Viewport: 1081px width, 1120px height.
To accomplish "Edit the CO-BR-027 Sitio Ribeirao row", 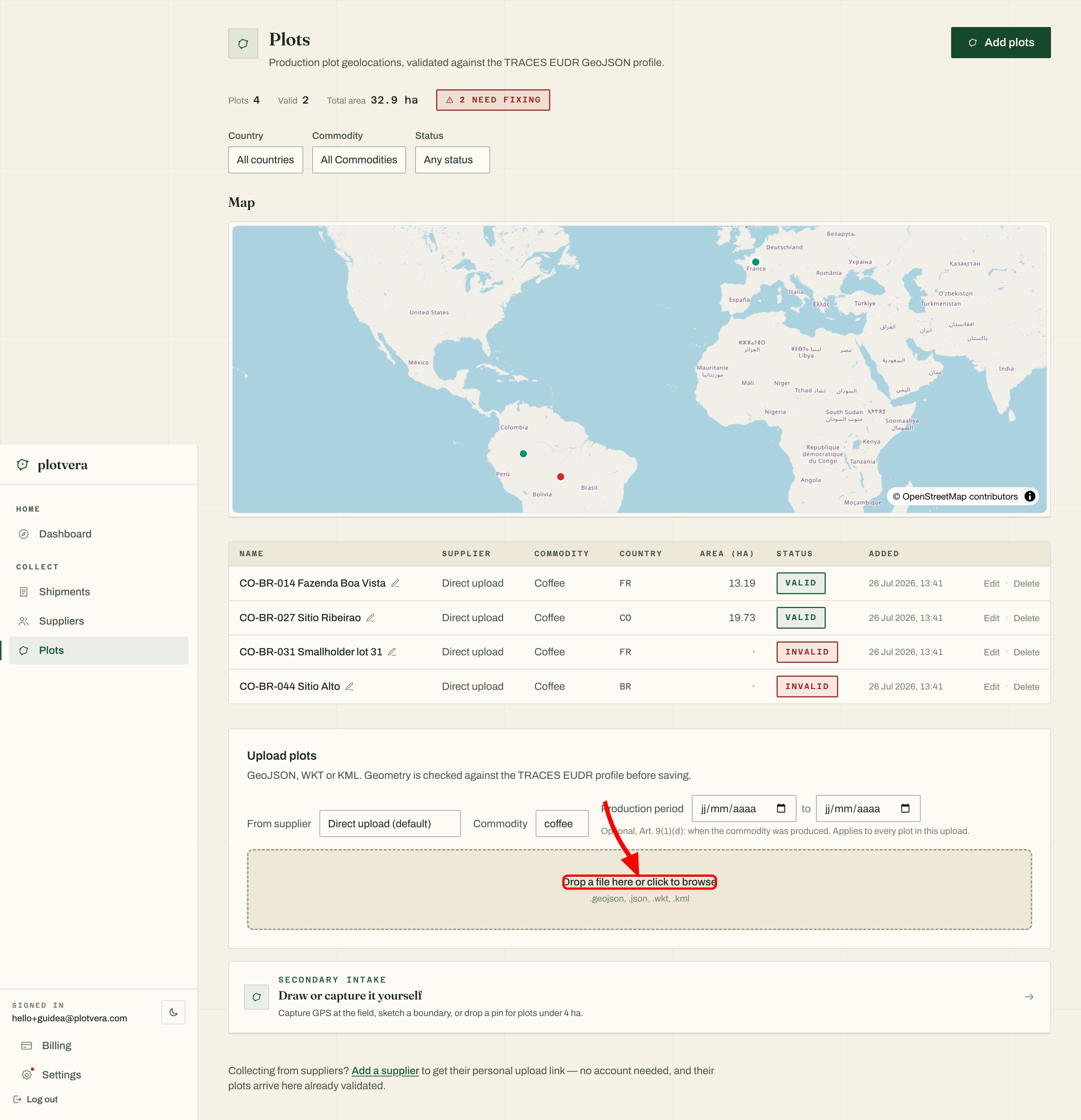I will coord(991,618).
